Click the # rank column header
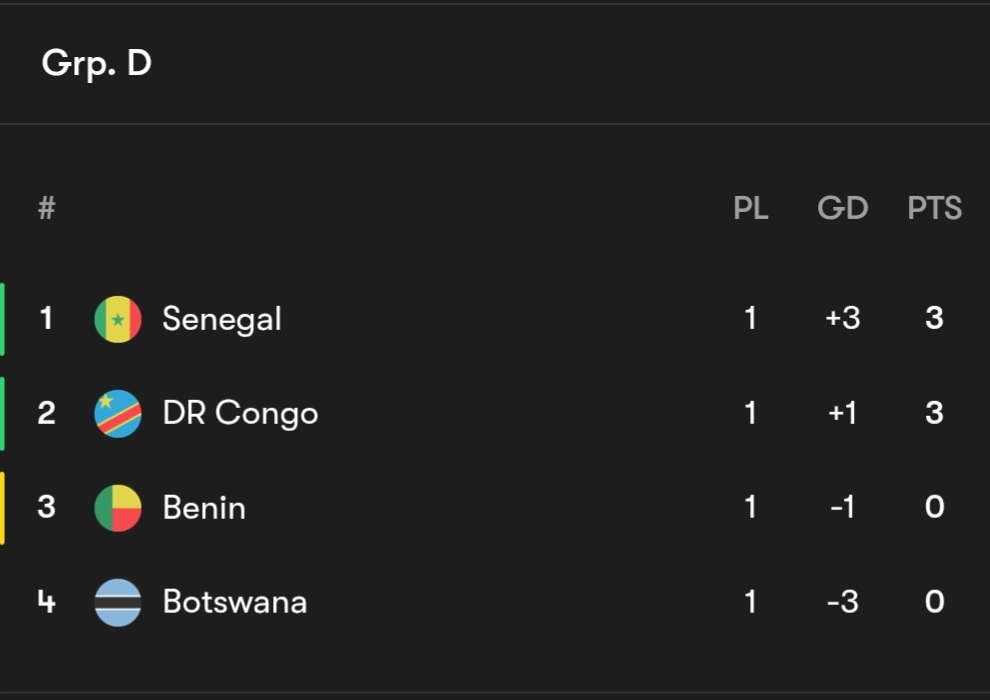The height and width of the screenshot is (700, 990). click(47, 208)
